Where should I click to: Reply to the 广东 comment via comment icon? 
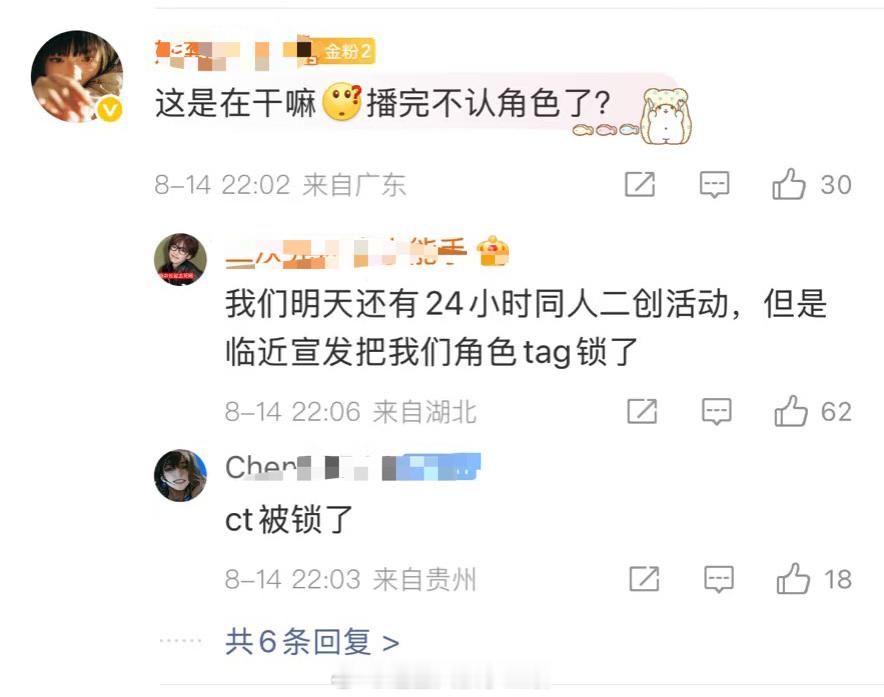click(x=714, y=184)
